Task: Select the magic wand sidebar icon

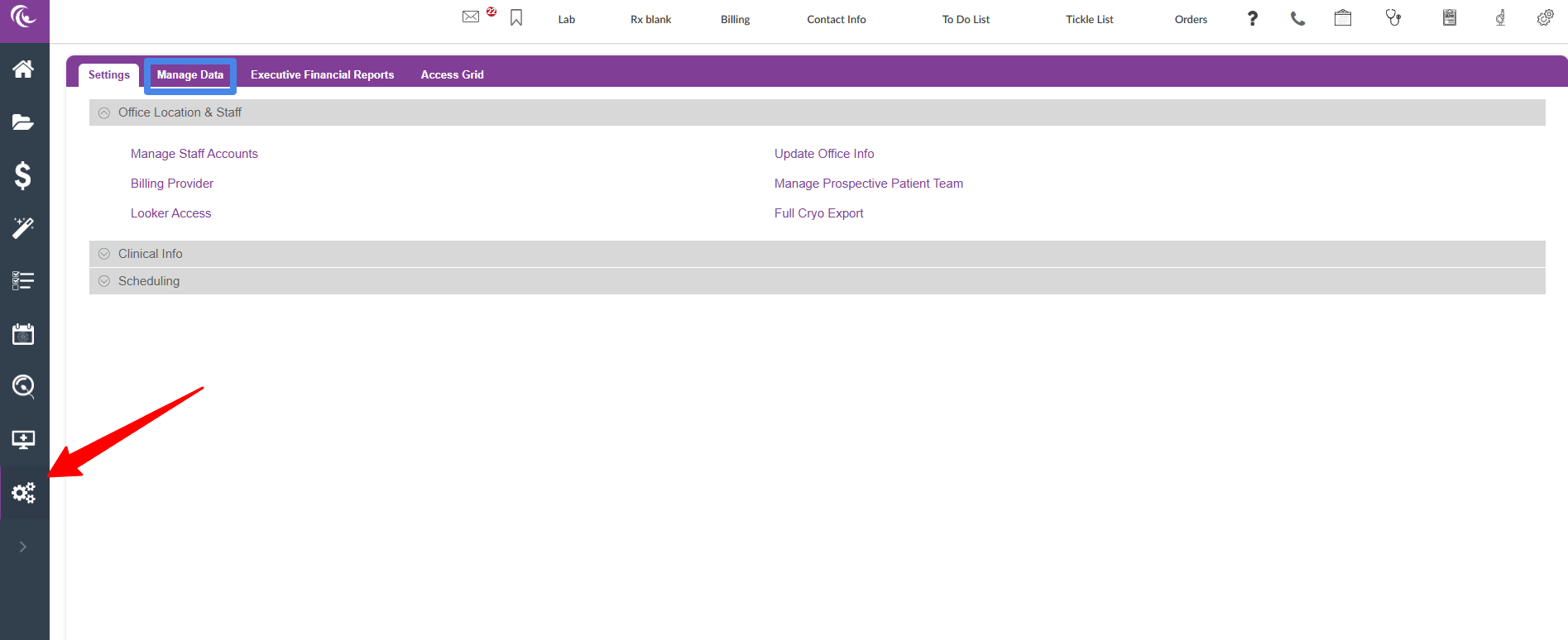Action: pyautogui.click(x=23, y=228)
